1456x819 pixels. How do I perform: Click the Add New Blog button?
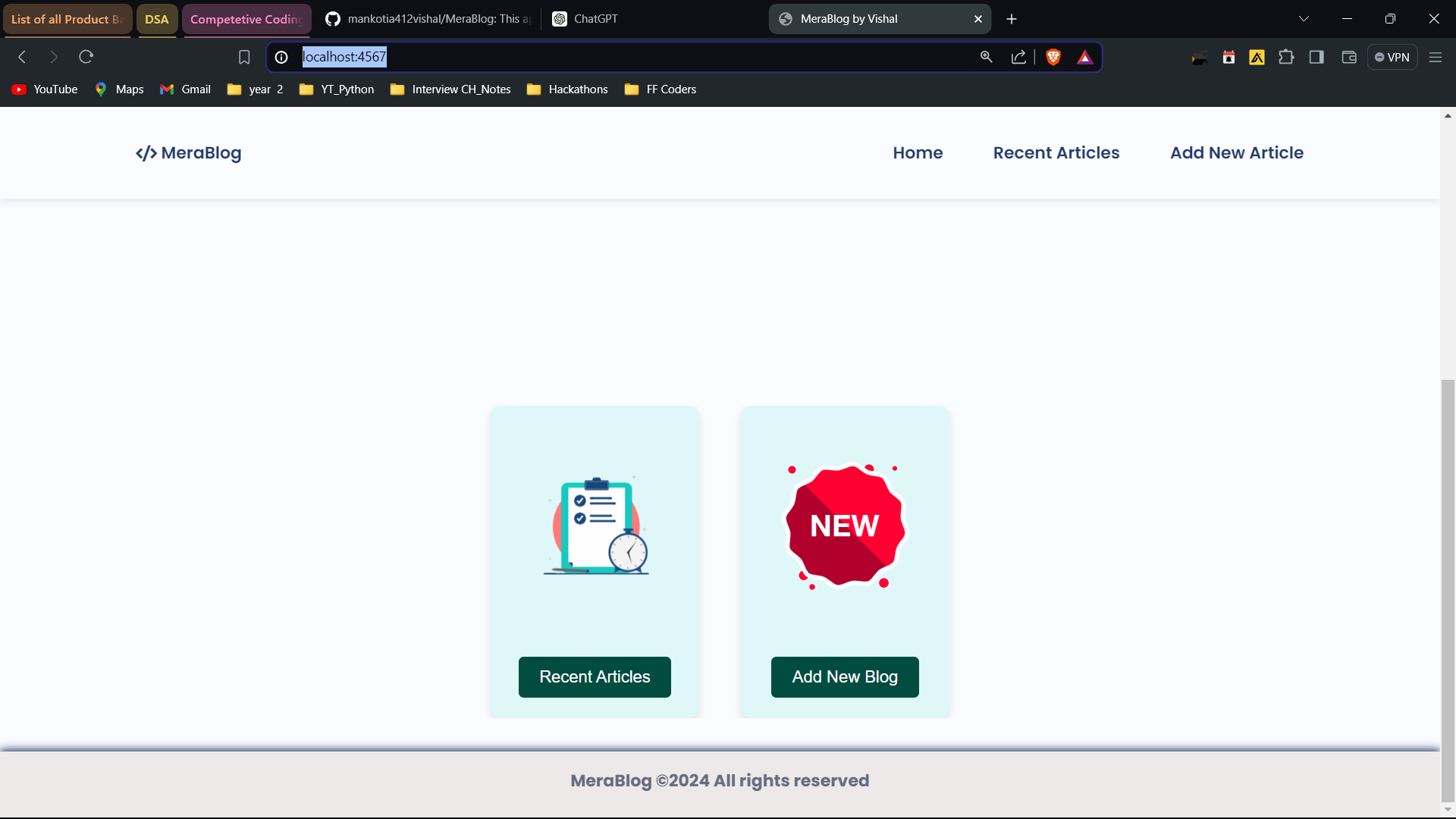[x=844, y=676]
